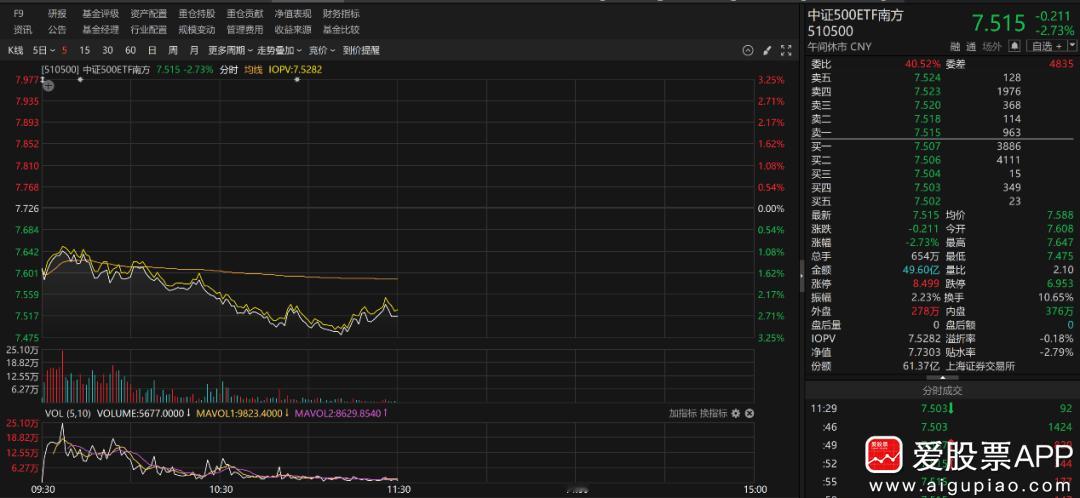The width and height of the screenshot is (1080, 498).
Task: Open the drawing brush tool
Action: 767,50
